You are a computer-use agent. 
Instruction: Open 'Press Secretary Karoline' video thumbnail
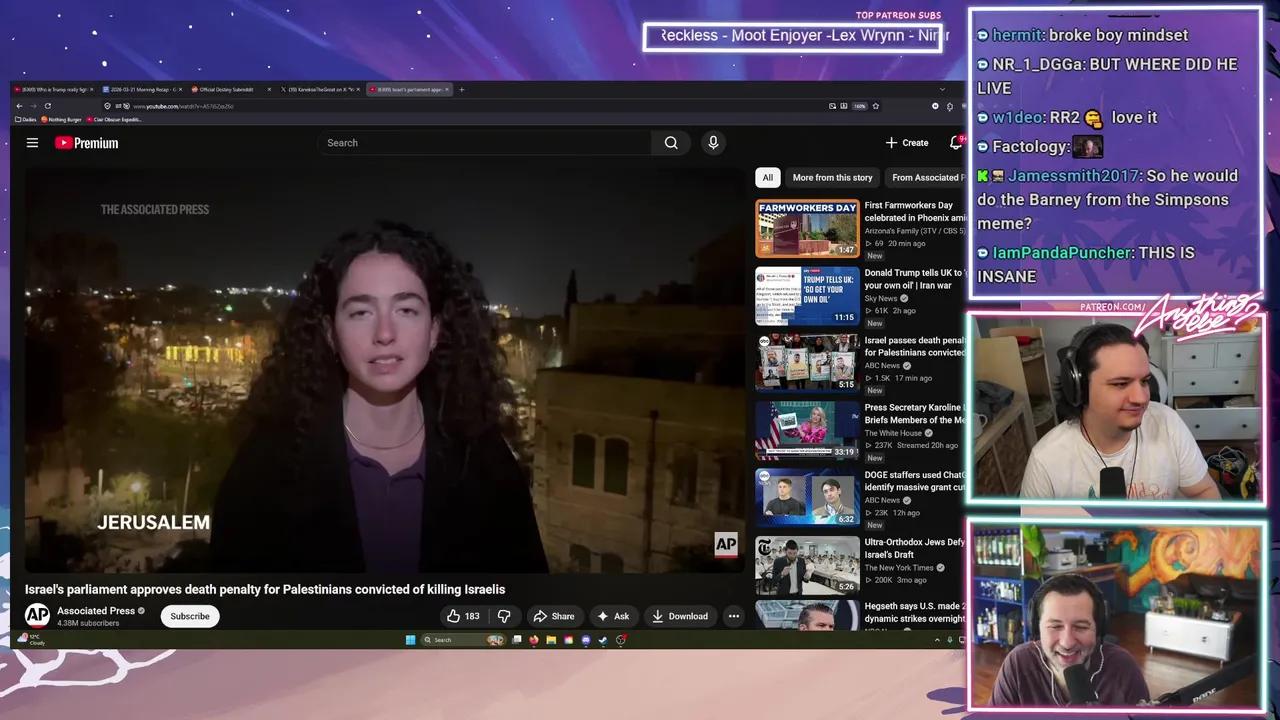point(807,430)
